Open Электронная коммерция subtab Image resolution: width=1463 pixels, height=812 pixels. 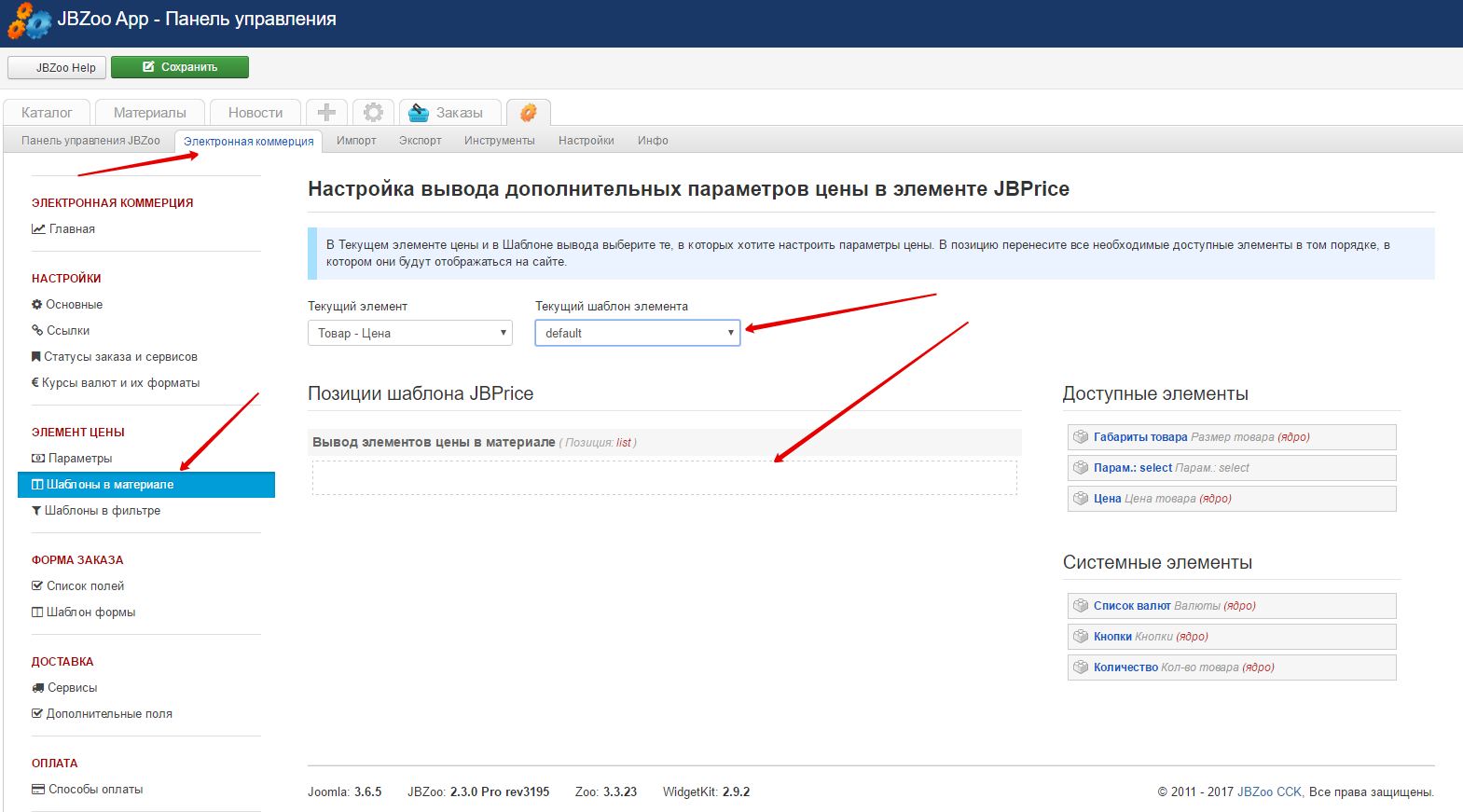(x=249, y=142)
